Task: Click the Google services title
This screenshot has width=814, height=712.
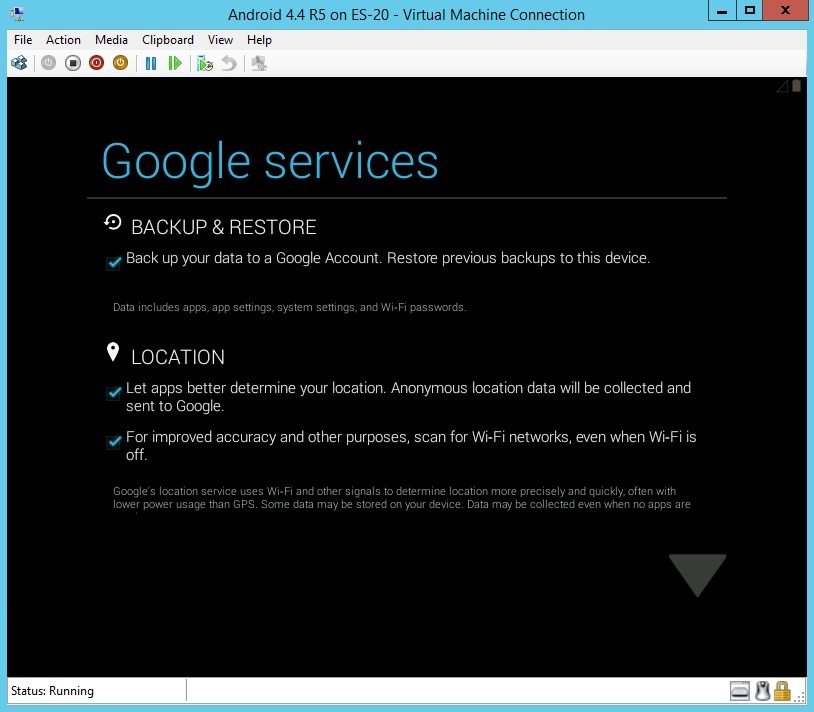Action: coord(270,162)
